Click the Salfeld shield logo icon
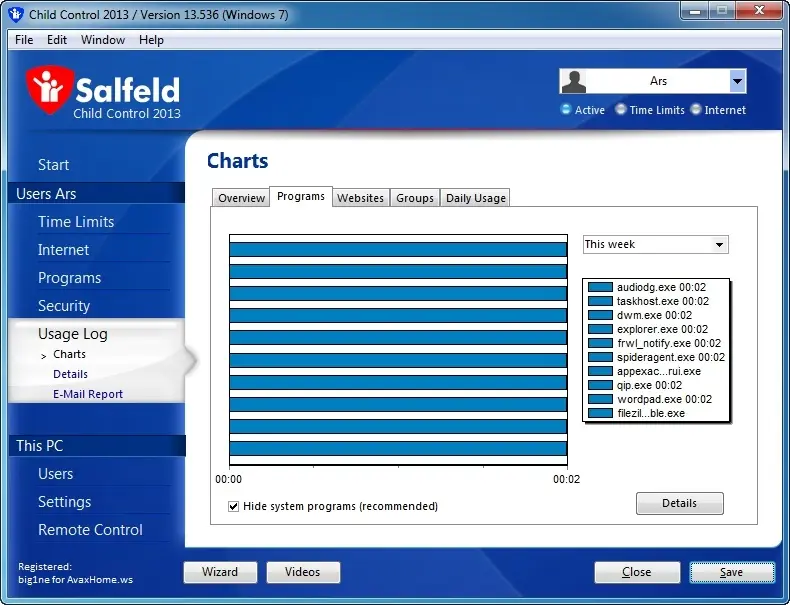Screen dimensions: 790x605 tap(49, 89)
